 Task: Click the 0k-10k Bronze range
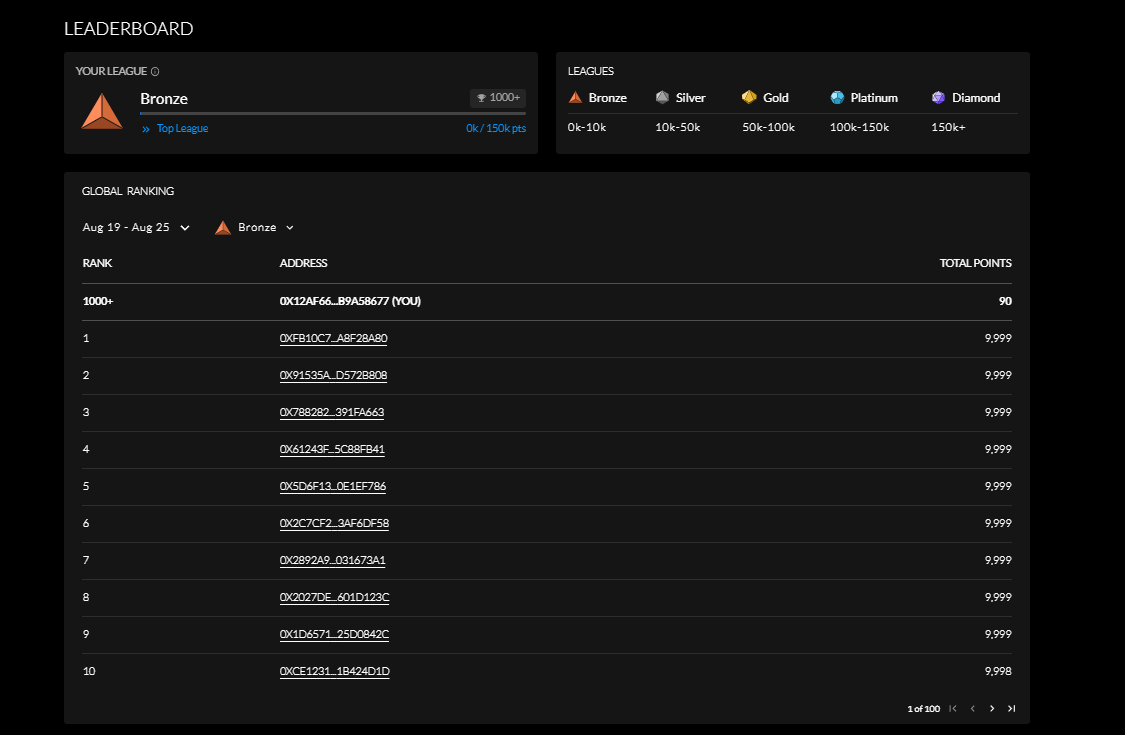click(x=587, y=127)
